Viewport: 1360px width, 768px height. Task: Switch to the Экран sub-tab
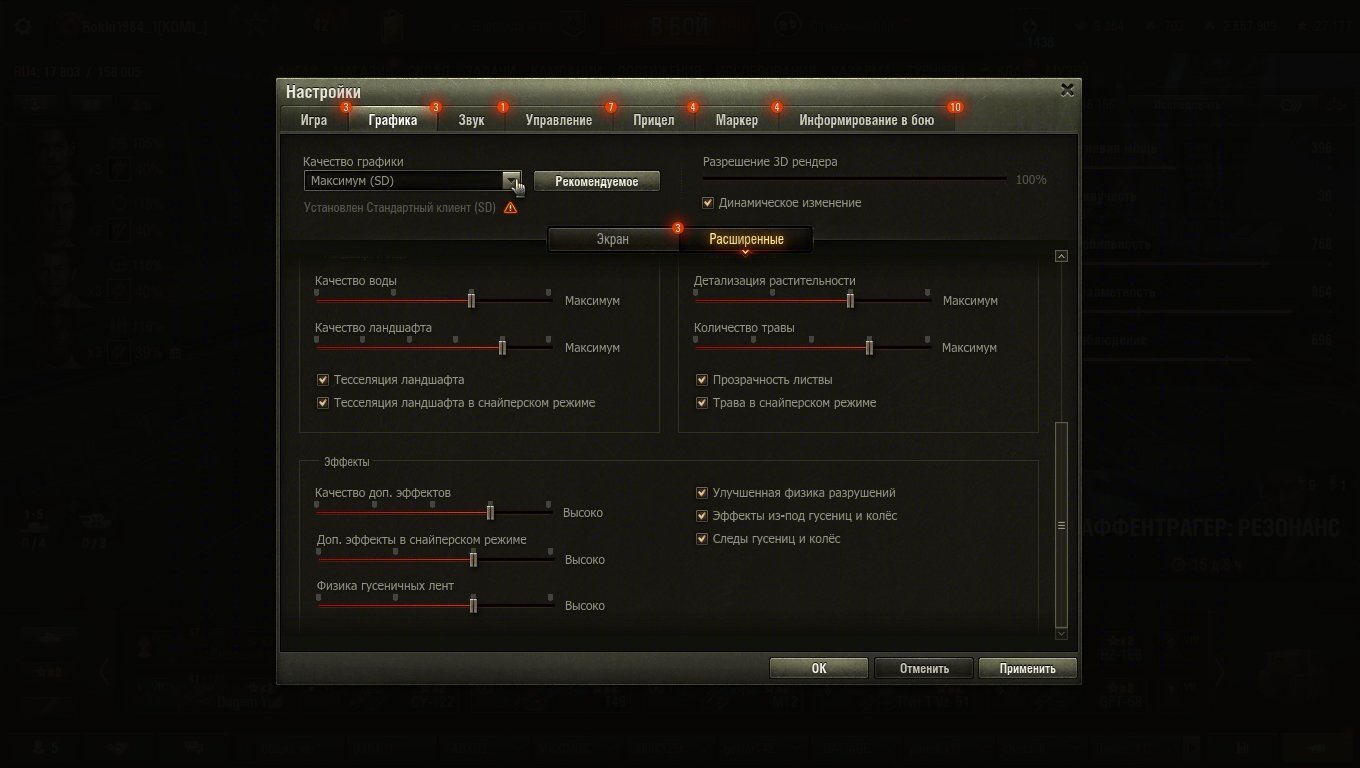click(612, 240)
